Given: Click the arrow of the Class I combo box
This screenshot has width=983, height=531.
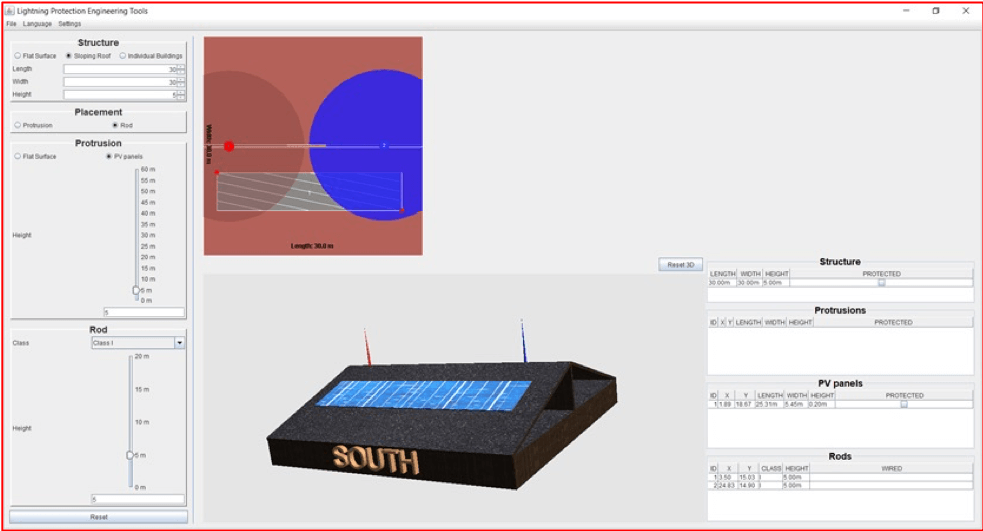Looking at the screenshot, I should pyautogui.click(x=179, y=343).
